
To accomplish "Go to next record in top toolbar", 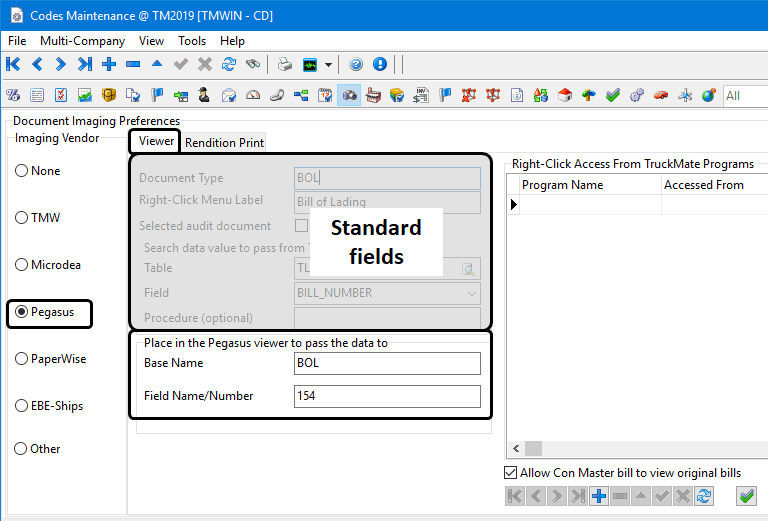I will pos(61,64).
